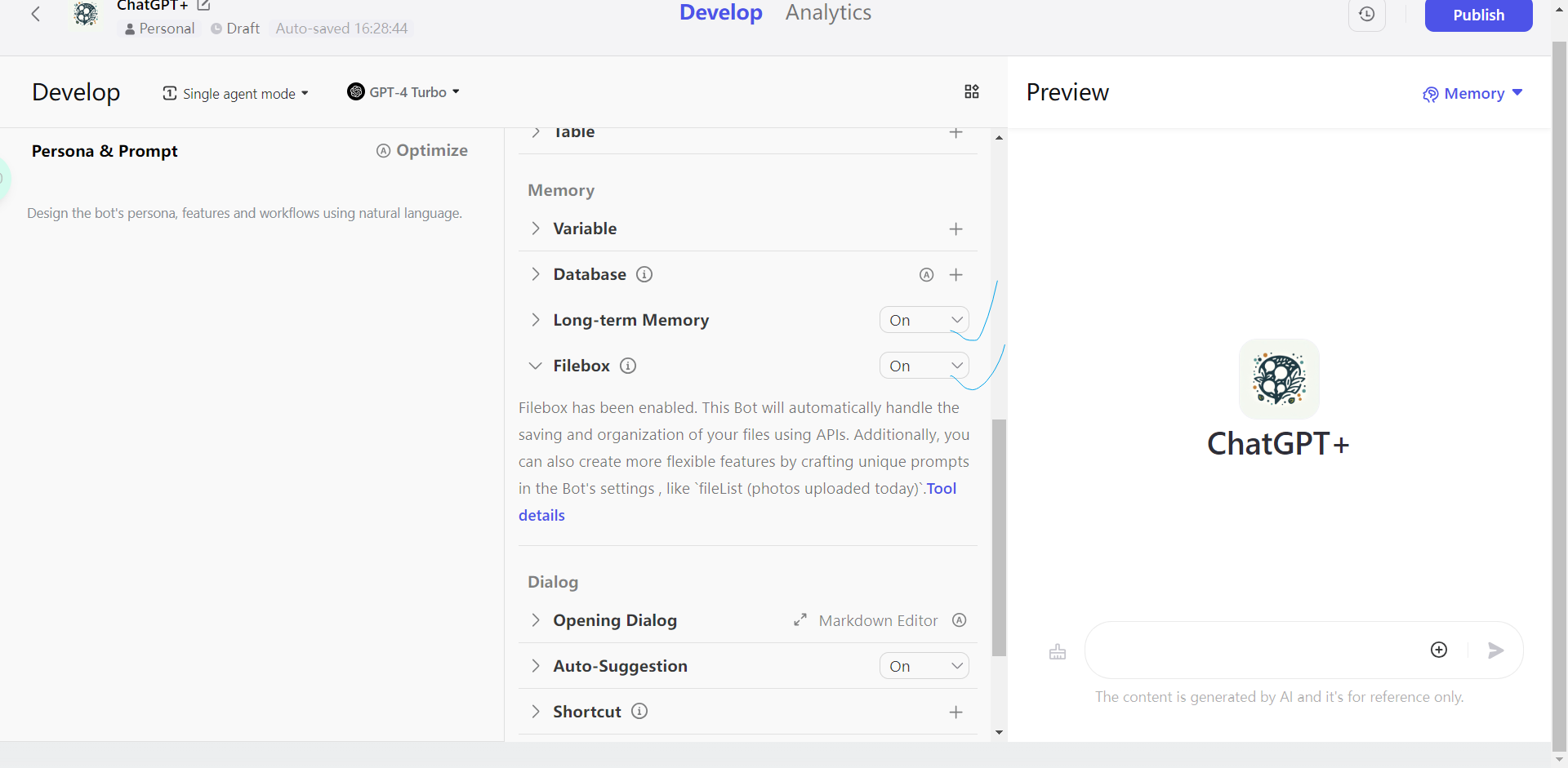Collapse the Filebox section chevron
Screen dimensions: 1568x768
tap(536, 366)
